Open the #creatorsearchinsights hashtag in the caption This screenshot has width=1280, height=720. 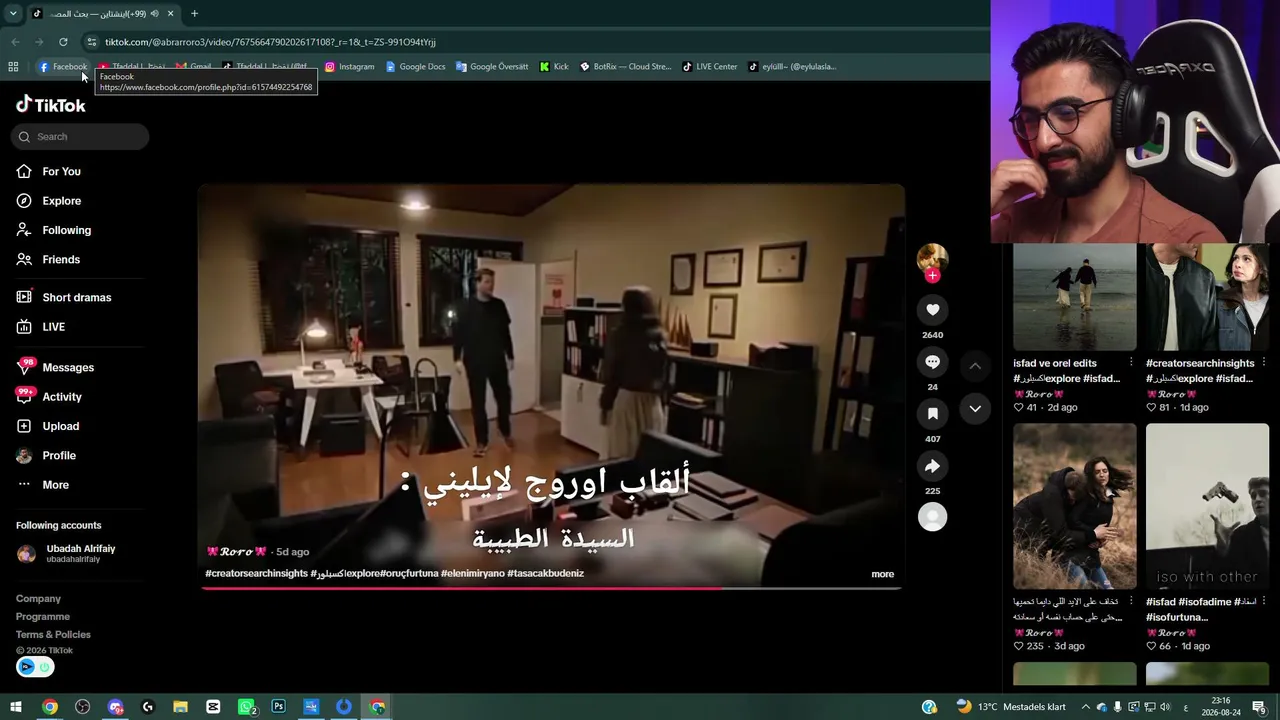256,574
